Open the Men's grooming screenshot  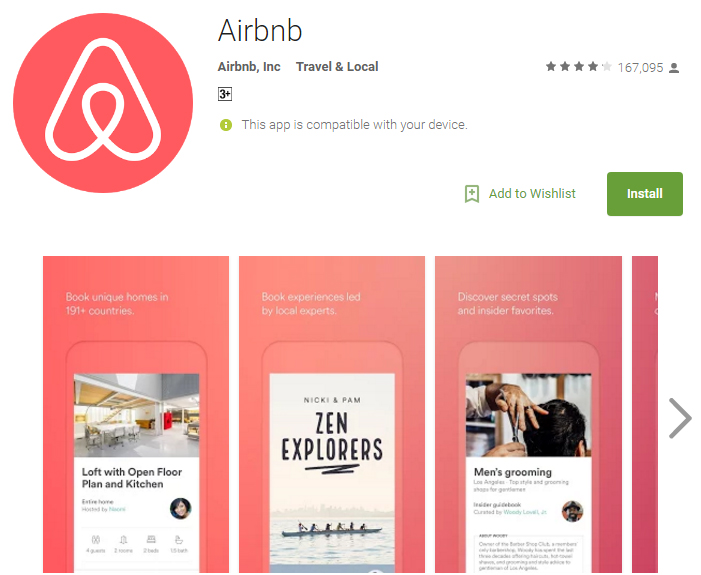click(528, 414)
